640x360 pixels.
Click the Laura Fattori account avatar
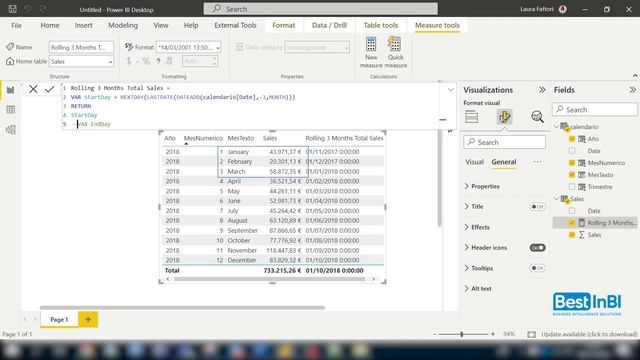pyautogui.click(x=563, y=9)
